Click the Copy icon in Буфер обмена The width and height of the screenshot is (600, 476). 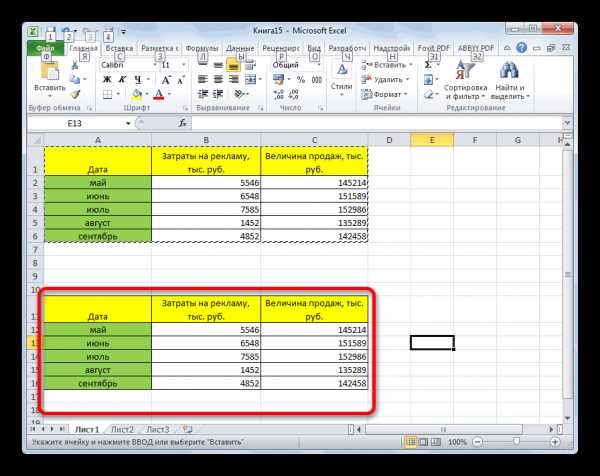click(75, 80)
